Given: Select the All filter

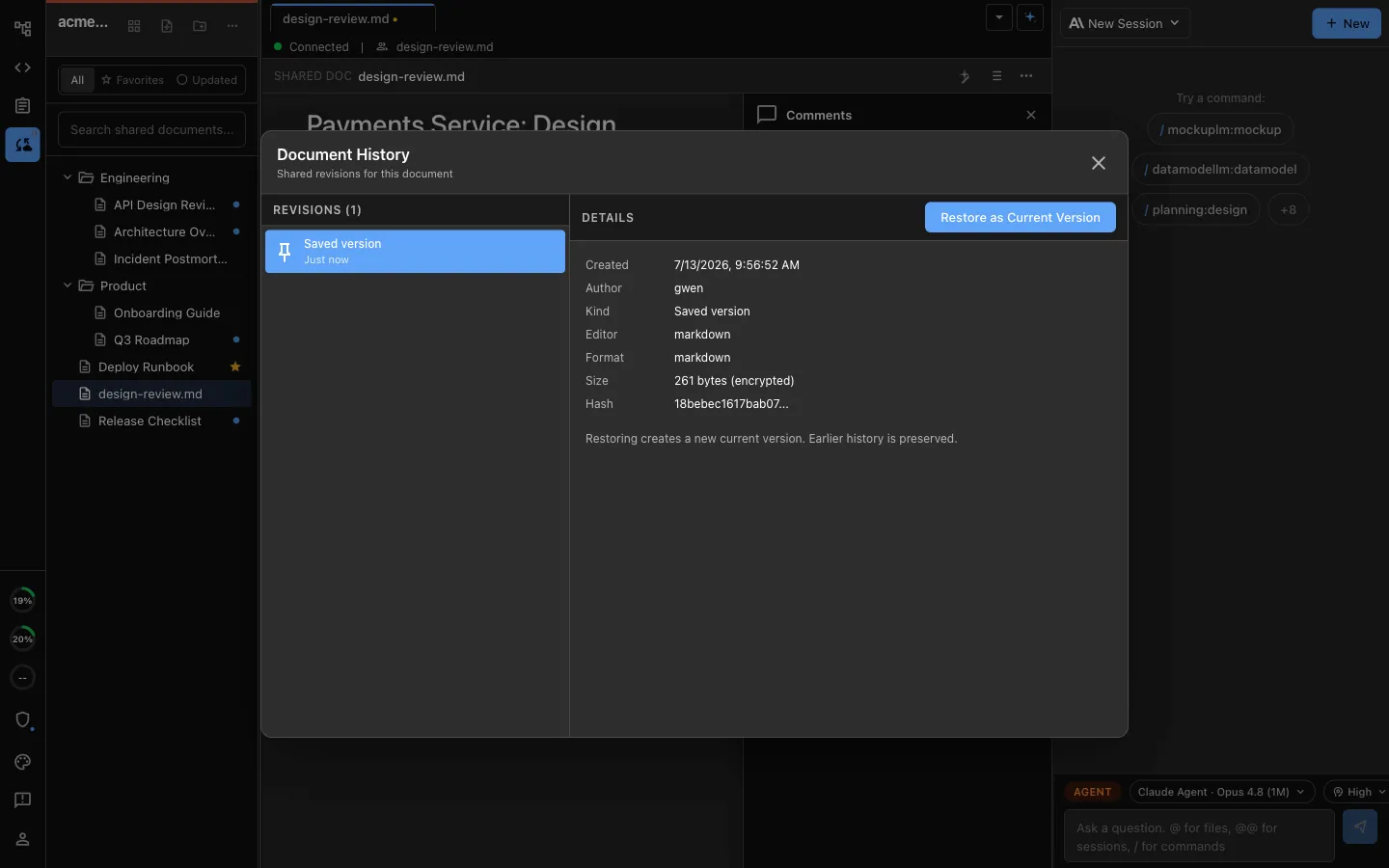Looking at the screenshot, I should coord(77,80).
